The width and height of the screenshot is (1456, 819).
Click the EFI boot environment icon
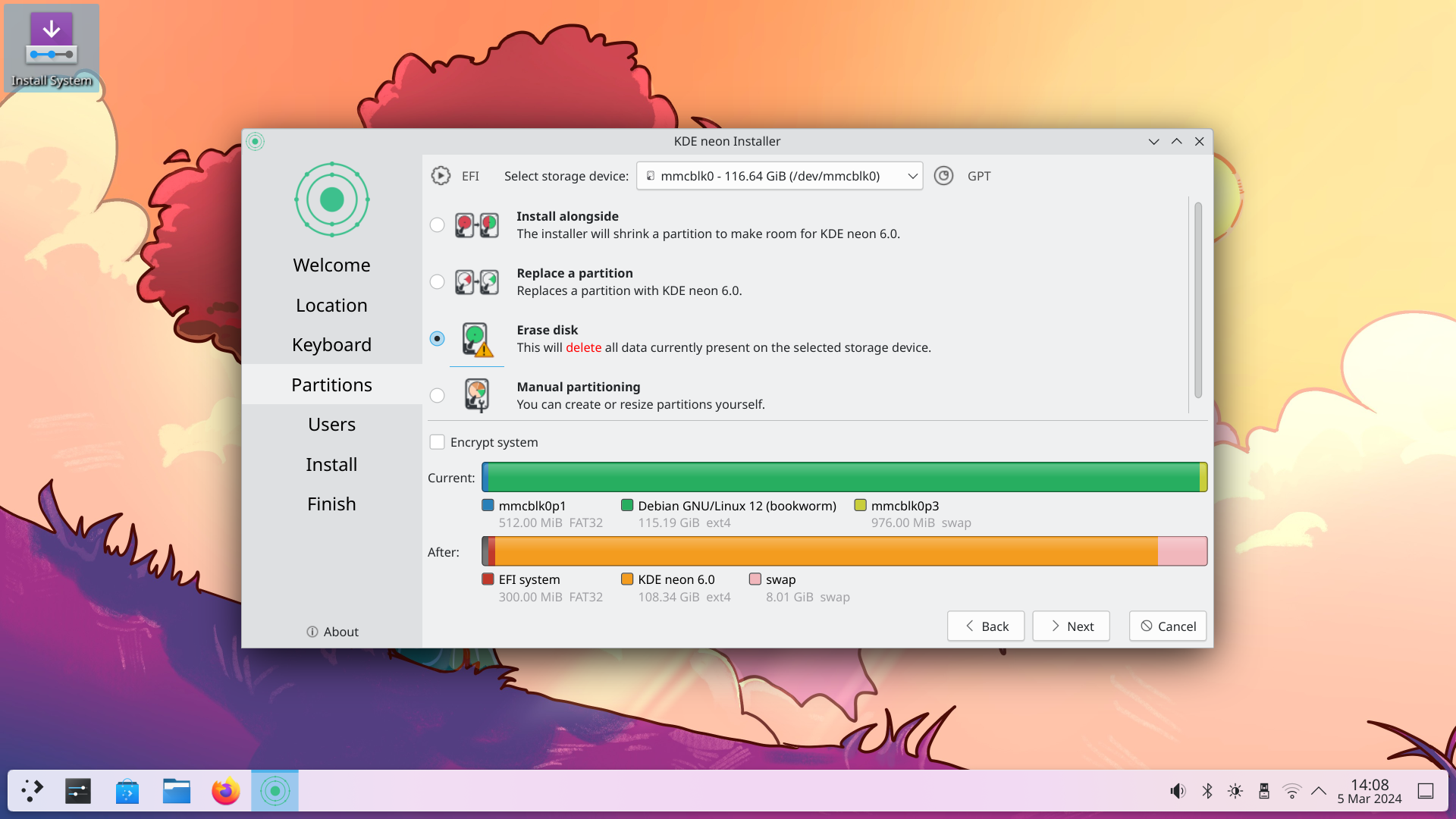pyautogui.click(x=441, y=176)
